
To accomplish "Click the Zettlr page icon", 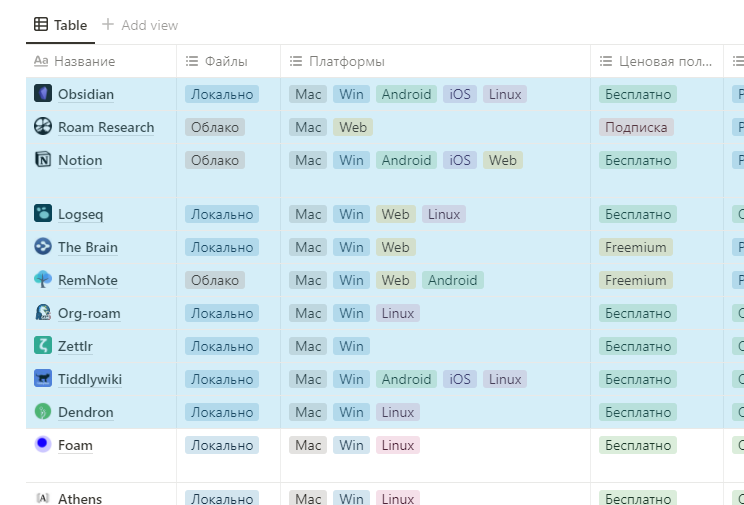I will [x=43, y=345].
